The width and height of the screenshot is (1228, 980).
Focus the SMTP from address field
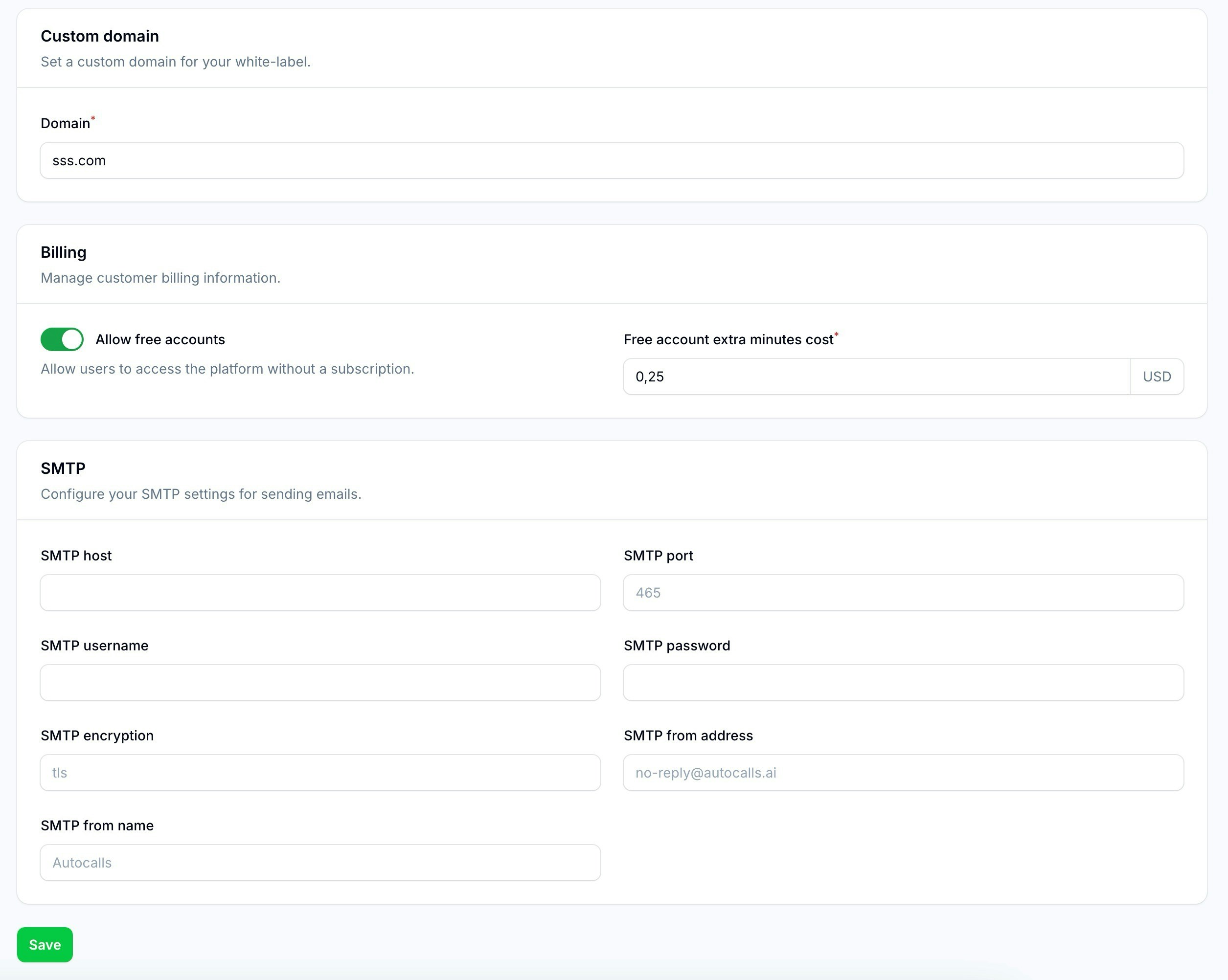pos(903,772)
